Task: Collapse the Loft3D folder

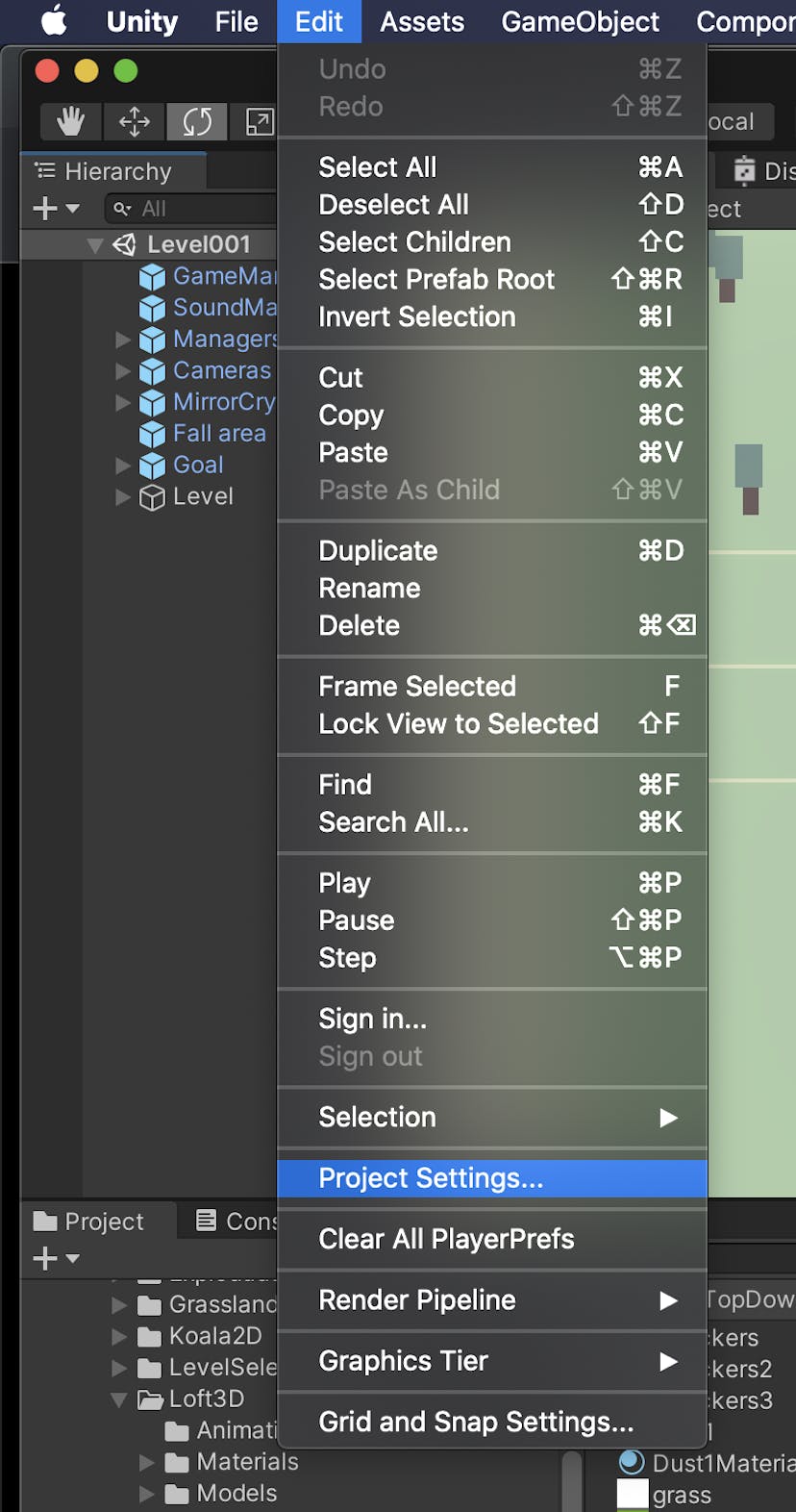Action: [119, 1399]
